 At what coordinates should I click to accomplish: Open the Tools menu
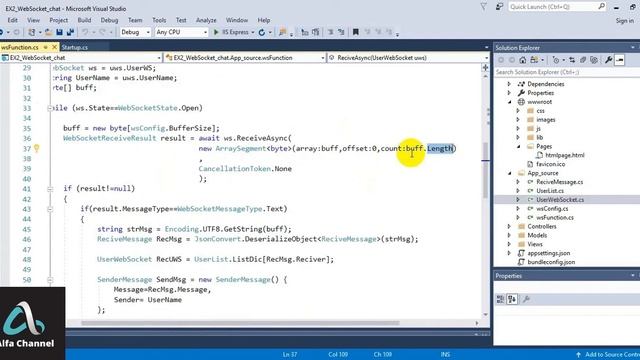click(159, 20)
